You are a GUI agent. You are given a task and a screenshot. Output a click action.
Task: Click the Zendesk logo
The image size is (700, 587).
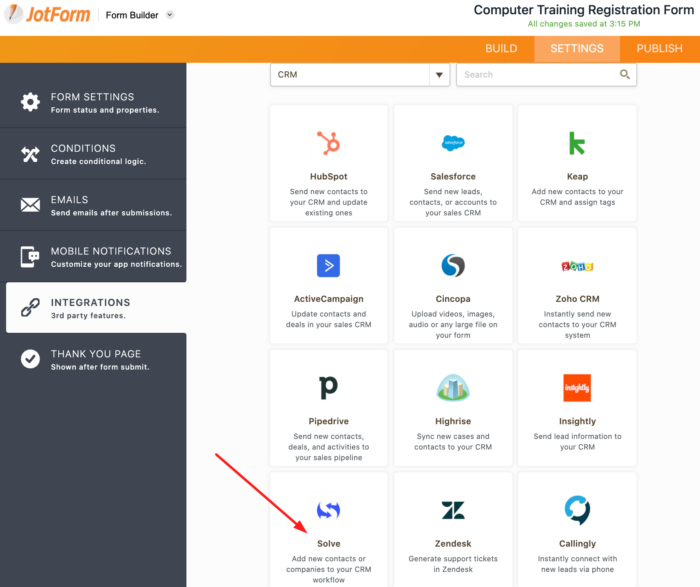coord(453,510)
